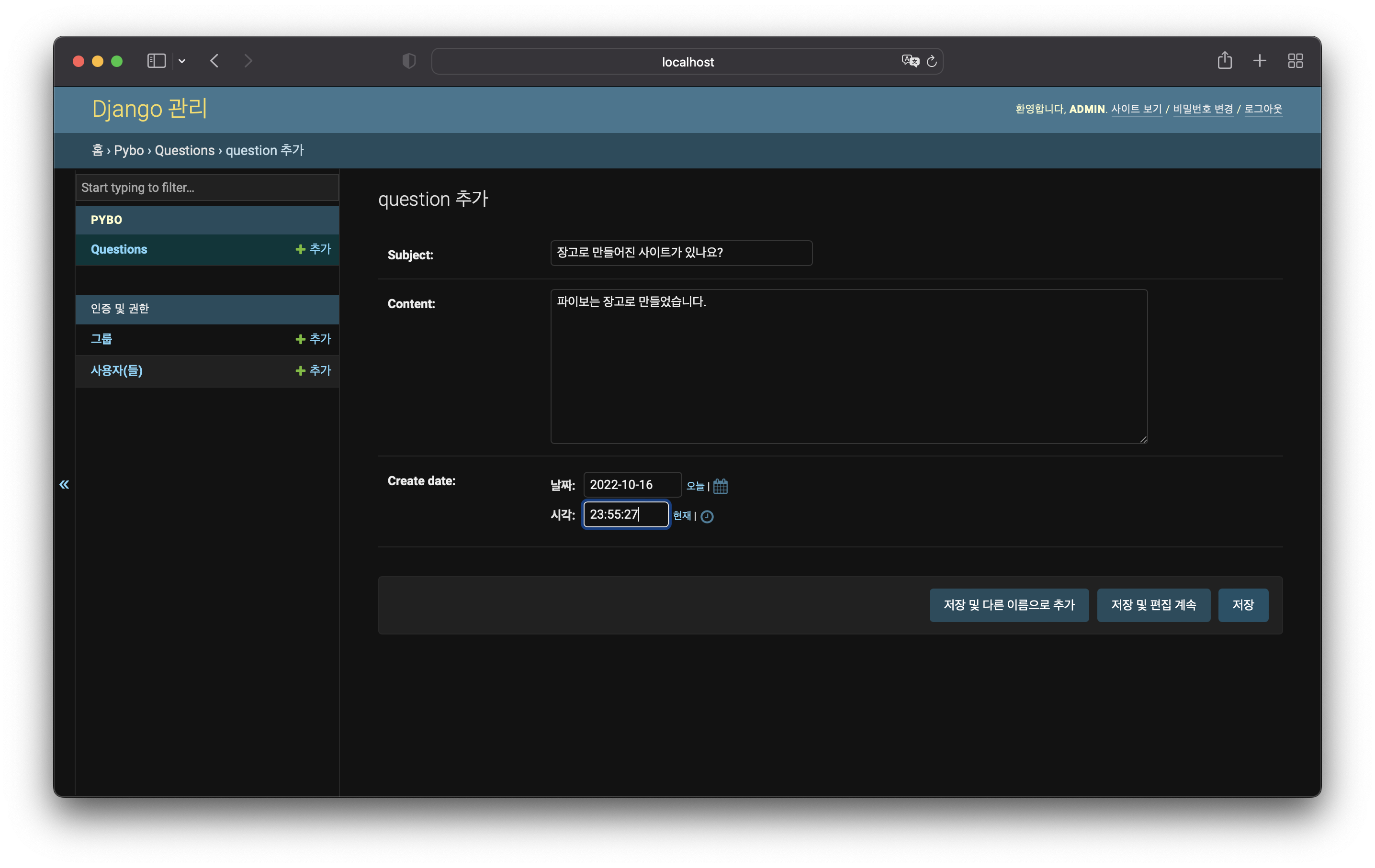The width and height of the screenshot is (1375, 868).
Task: Toggle the Safari sidebar
Action: coord(157,61)
